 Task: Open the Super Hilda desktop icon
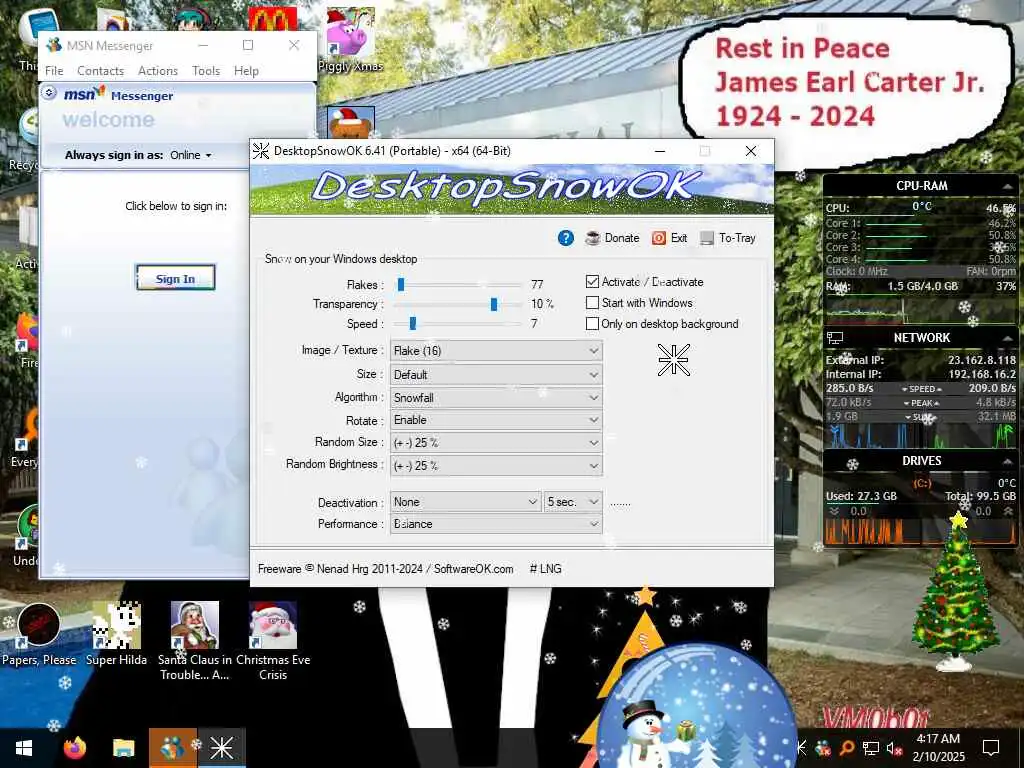pos(116,635)
